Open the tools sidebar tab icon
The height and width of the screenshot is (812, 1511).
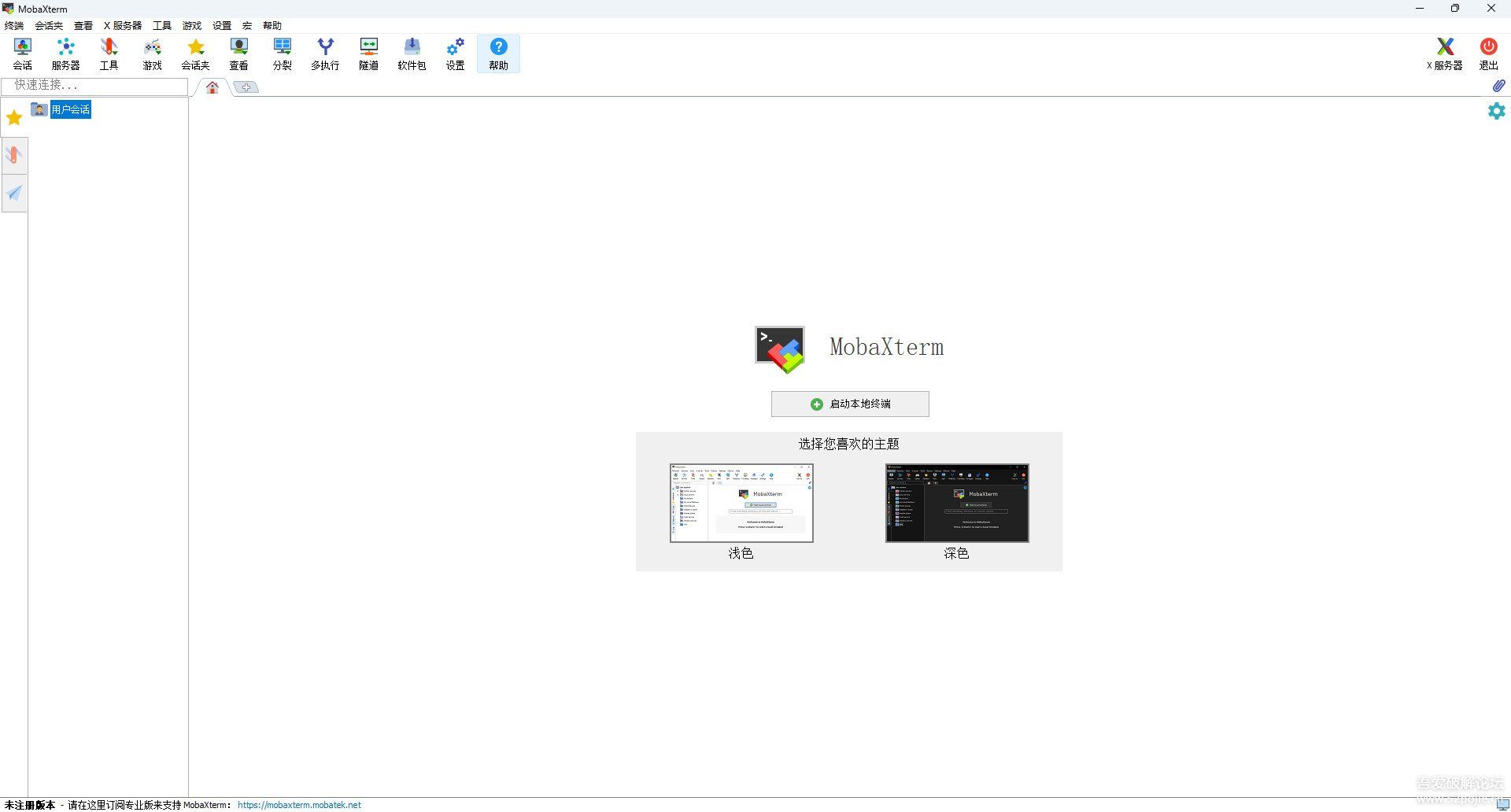click(14, 155)
